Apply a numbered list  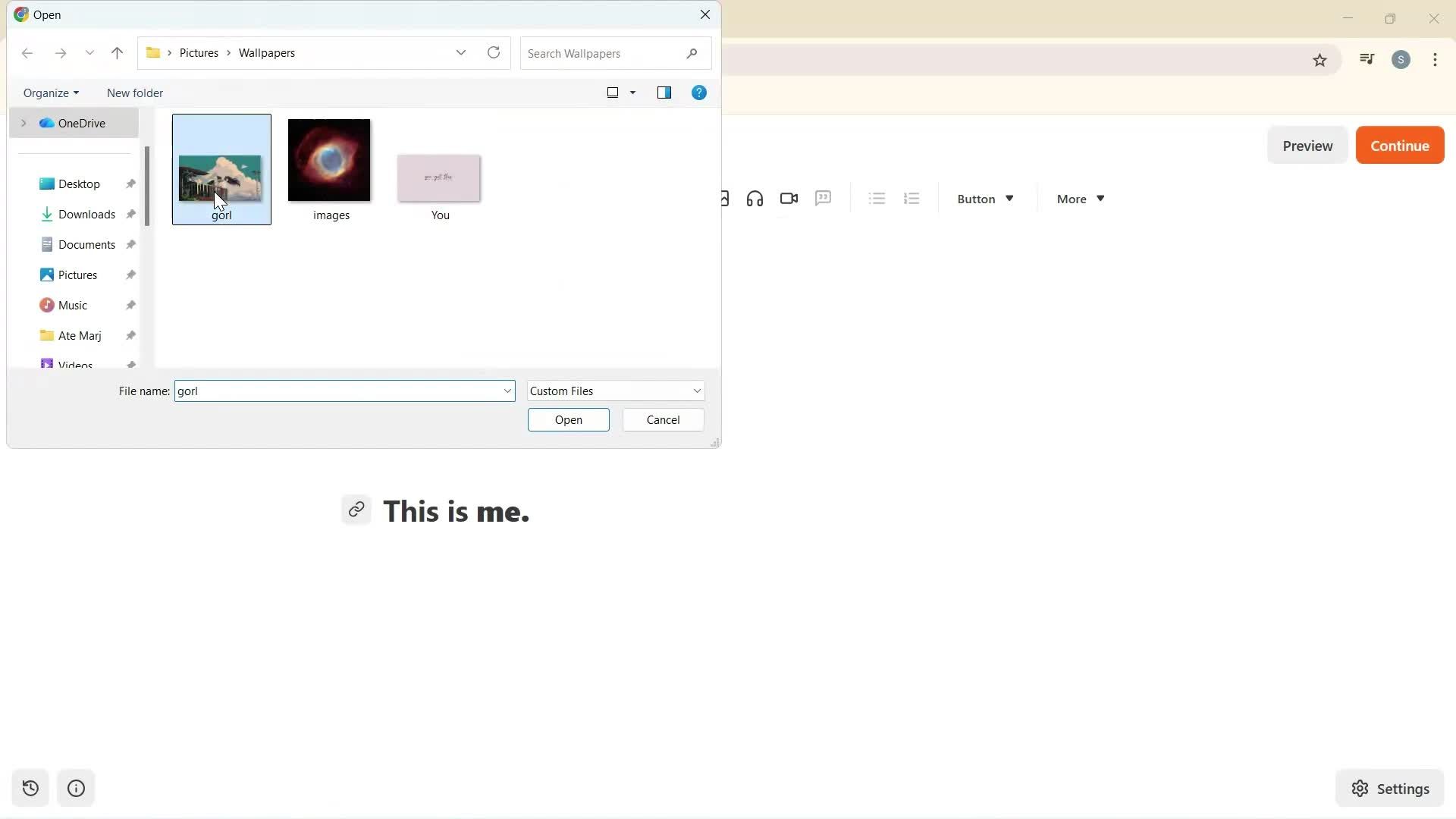[912, 198]
